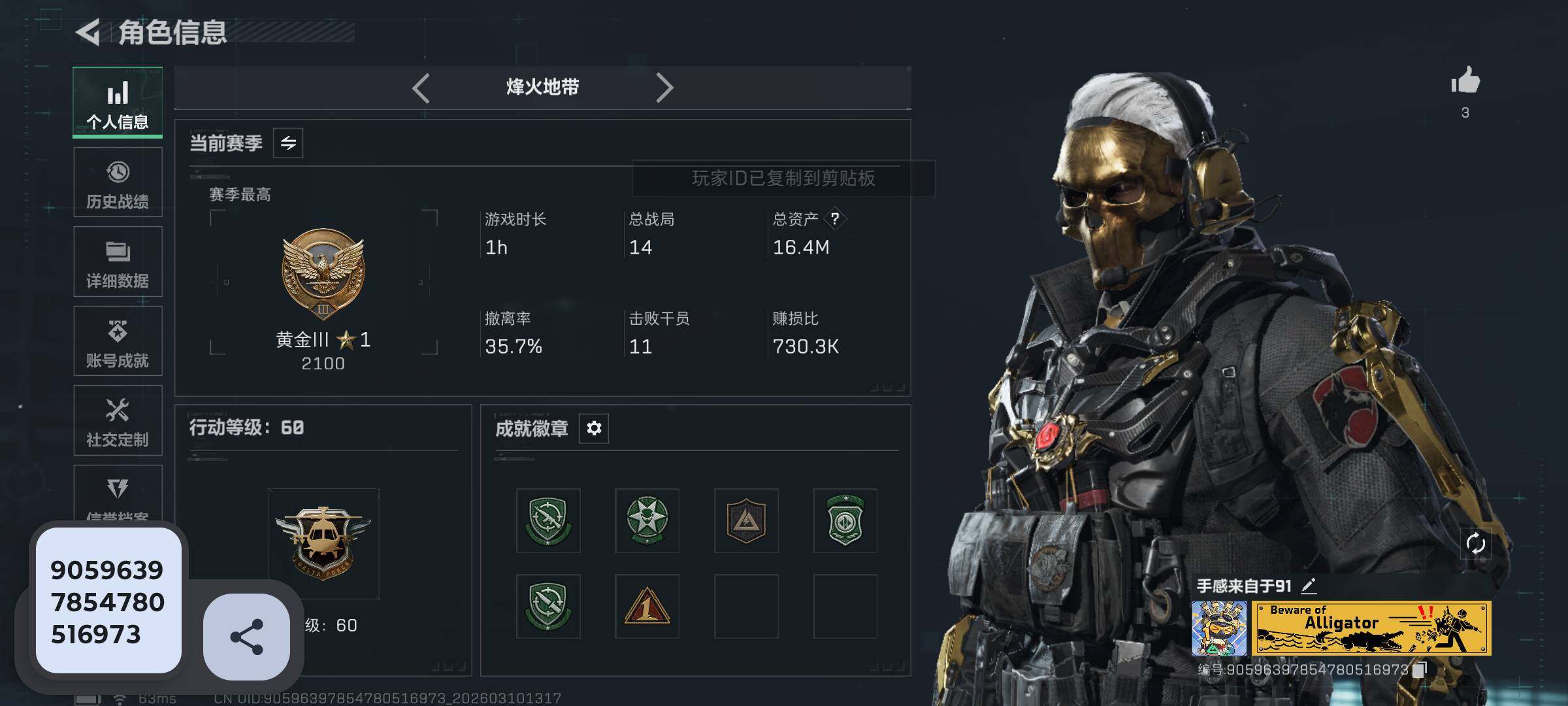Go back using the arrow beside 角色信息
Screen dimensions: 1568x706
click(88, 32)
